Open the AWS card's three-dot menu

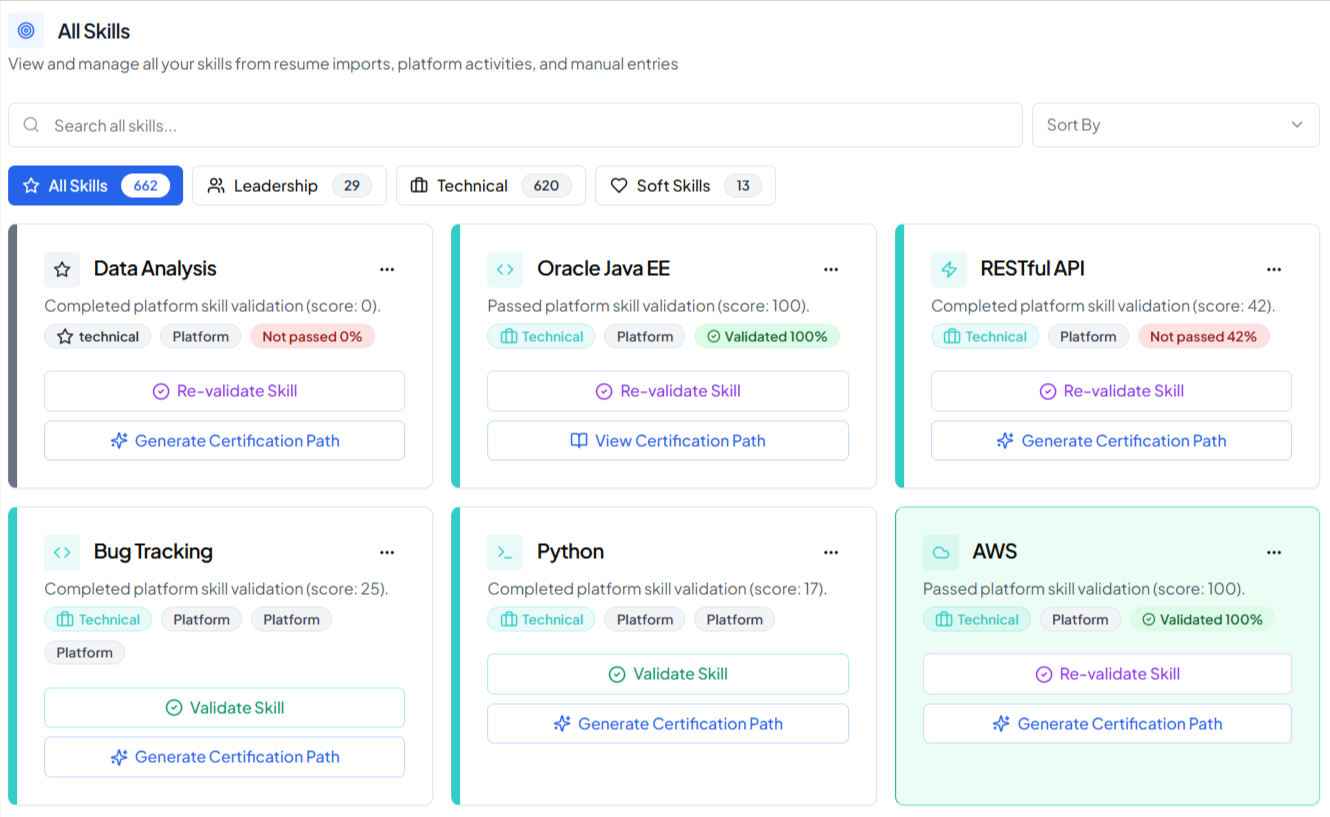(1274, 552)
